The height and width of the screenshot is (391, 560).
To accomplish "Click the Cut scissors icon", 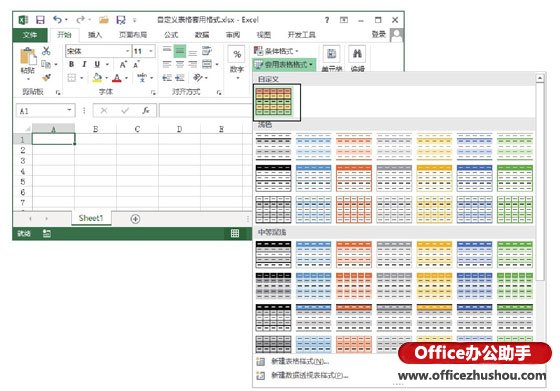I will click(46, 51).
